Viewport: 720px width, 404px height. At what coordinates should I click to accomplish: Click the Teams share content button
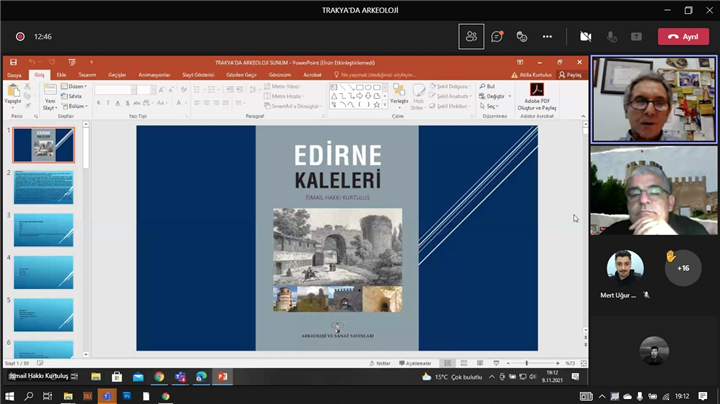tap(636, 37)
